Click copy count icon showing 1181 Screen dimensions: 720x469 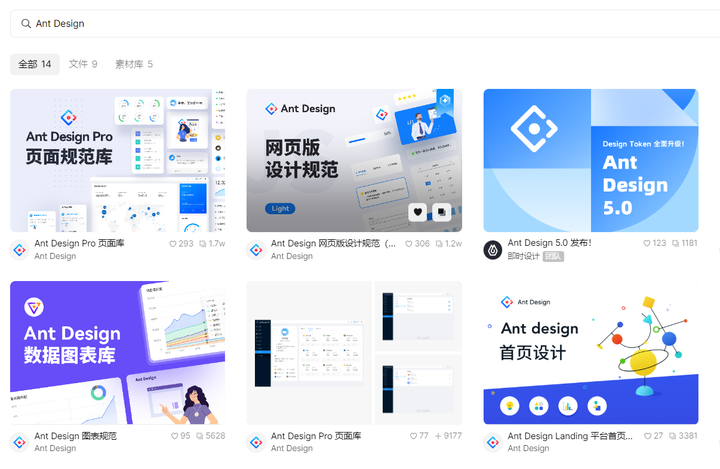pyautogui.click(x=675, y=243)
